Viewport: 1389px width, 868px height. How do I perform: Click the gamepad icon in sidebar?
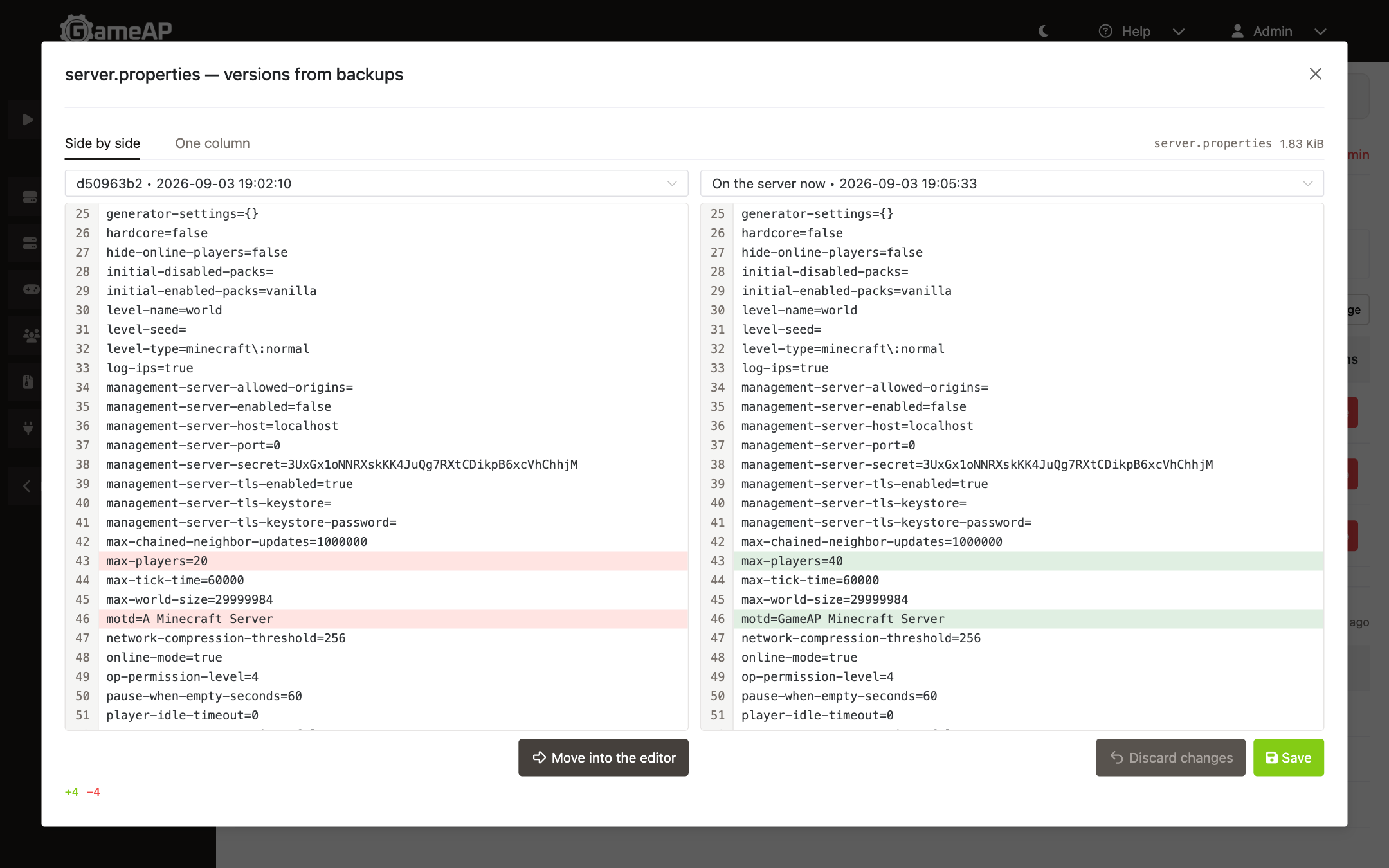(31, 289)
